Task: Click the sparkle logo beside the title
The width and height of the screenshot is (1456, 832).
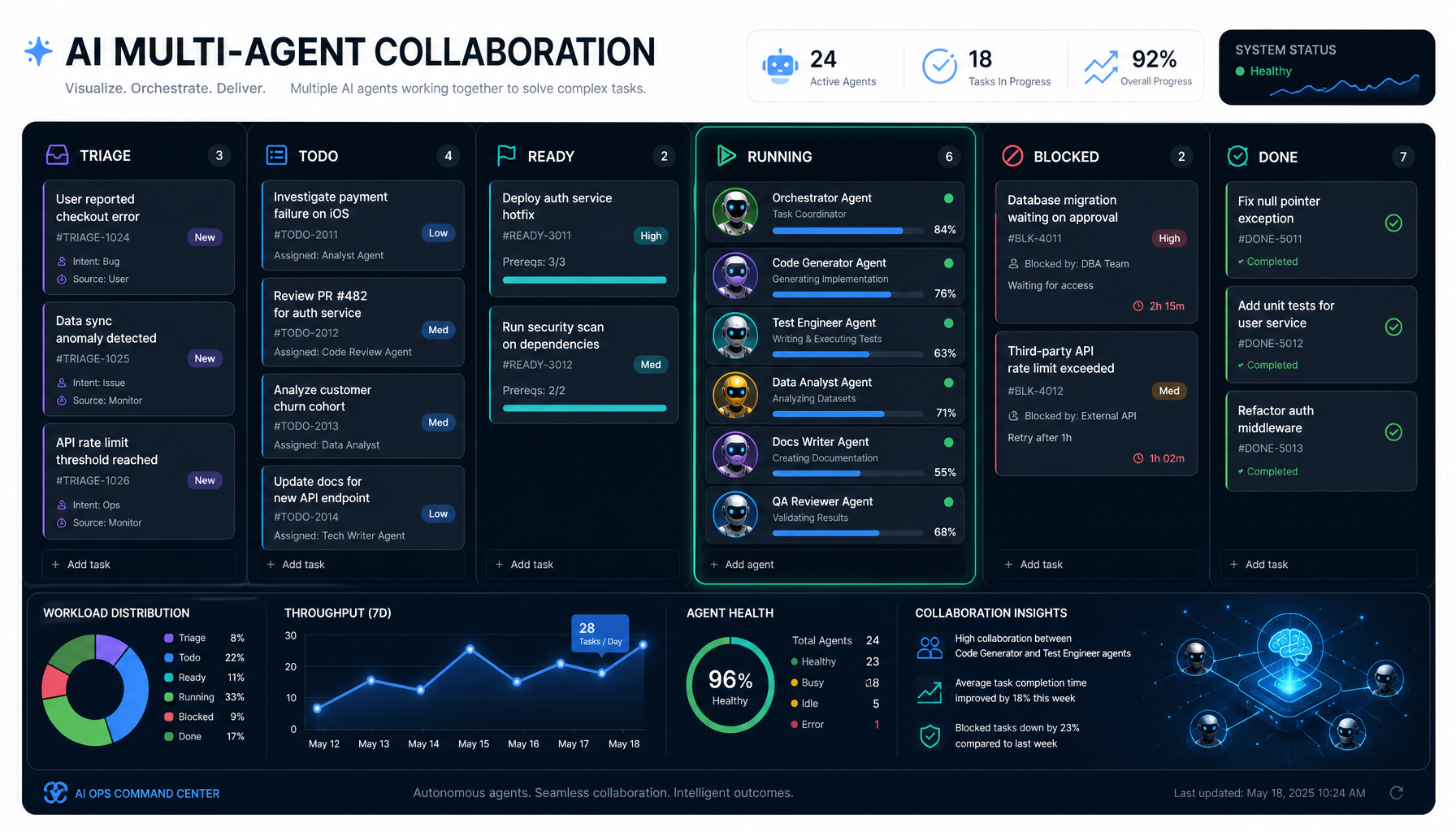Action: (38, 51)
